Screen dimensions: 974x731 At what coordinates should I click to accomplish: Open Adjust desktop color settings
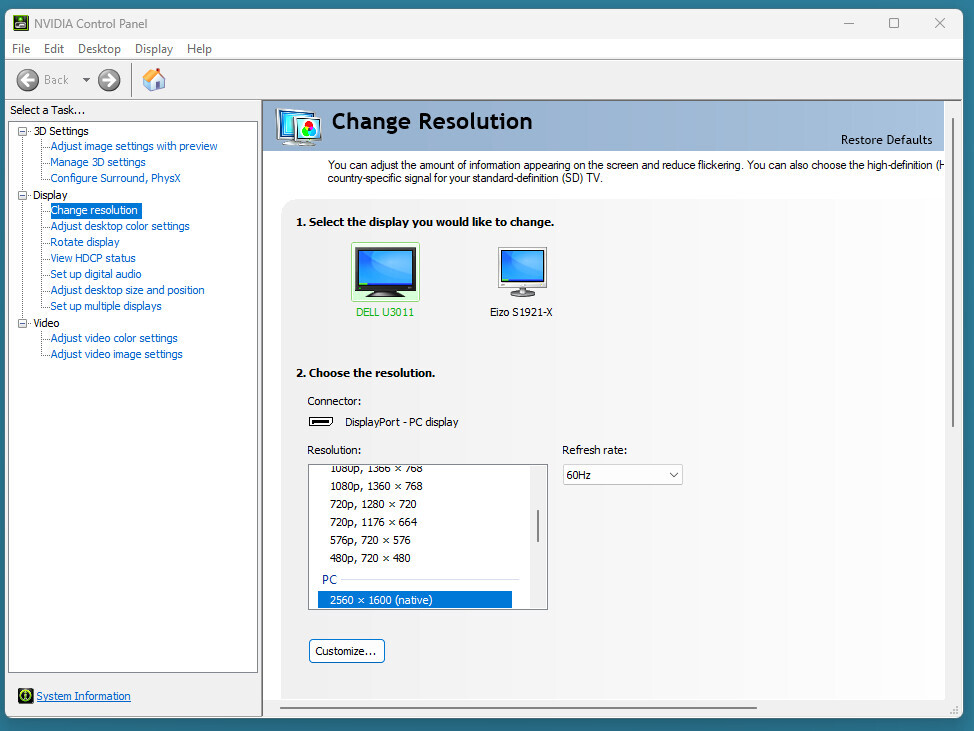point(120,226)
